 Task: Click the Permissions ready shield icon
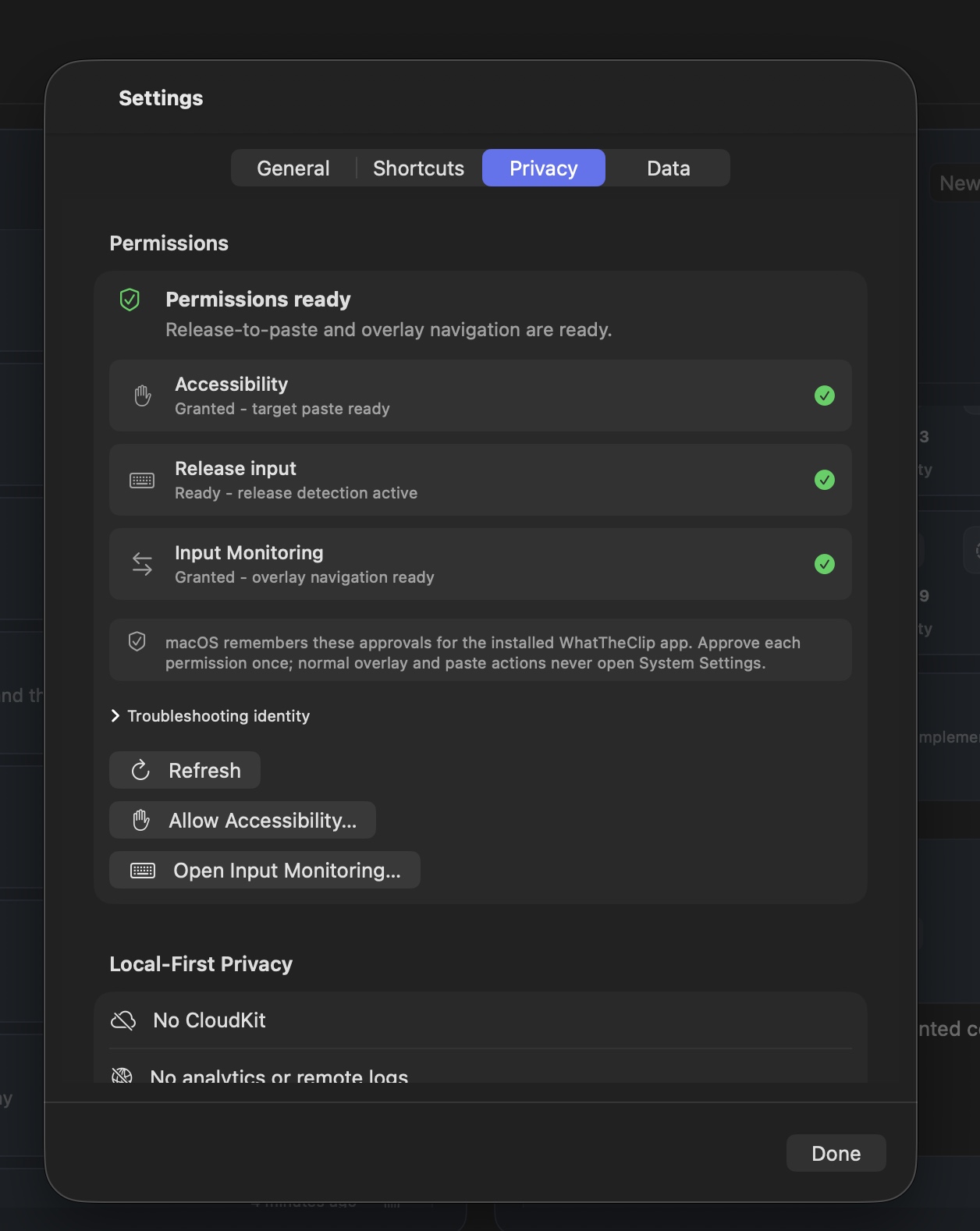tap(130, 300)
